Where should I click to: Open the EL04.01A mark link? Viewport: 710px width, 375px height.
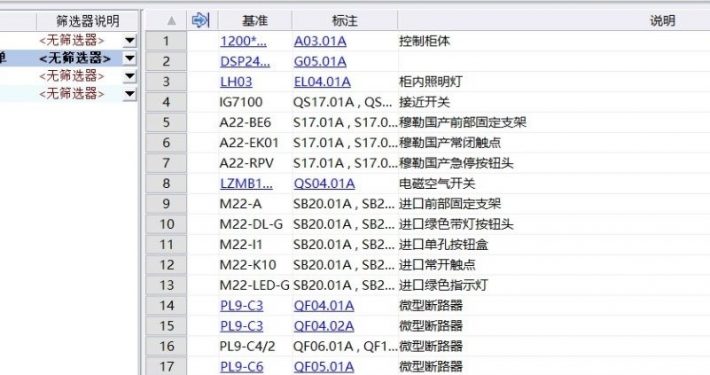point(322,82)
